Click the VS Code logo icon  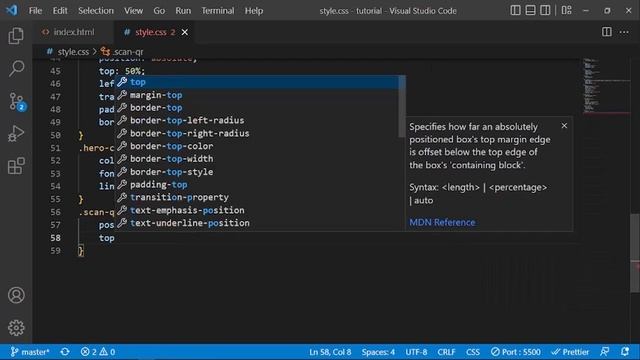coord(12,10)
